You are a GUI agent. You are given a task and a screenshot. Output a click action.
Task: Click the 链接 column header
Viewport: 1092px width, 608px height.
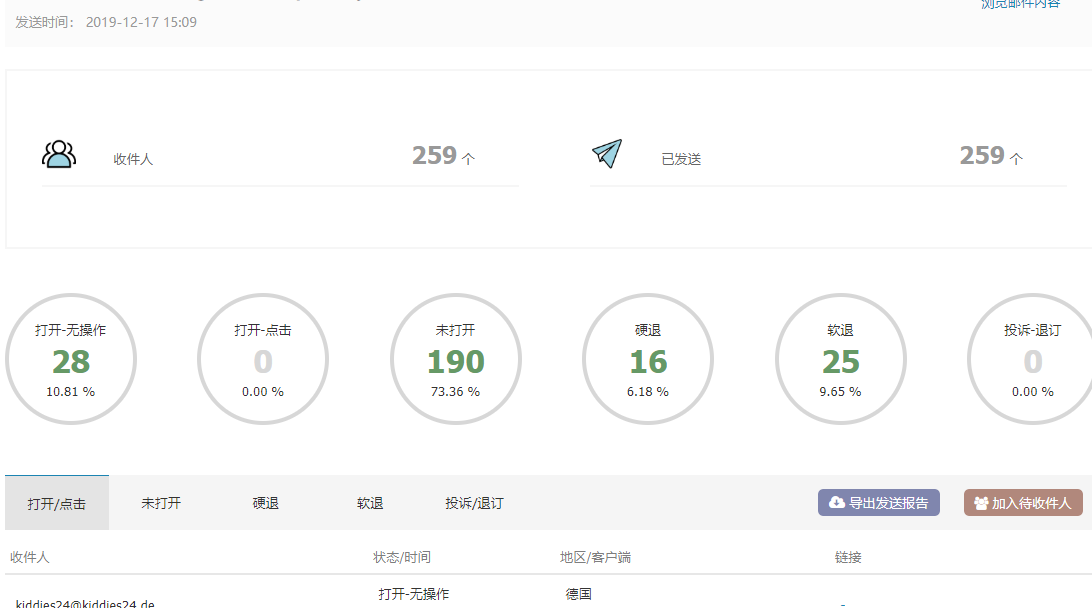[x=848, y=557]
